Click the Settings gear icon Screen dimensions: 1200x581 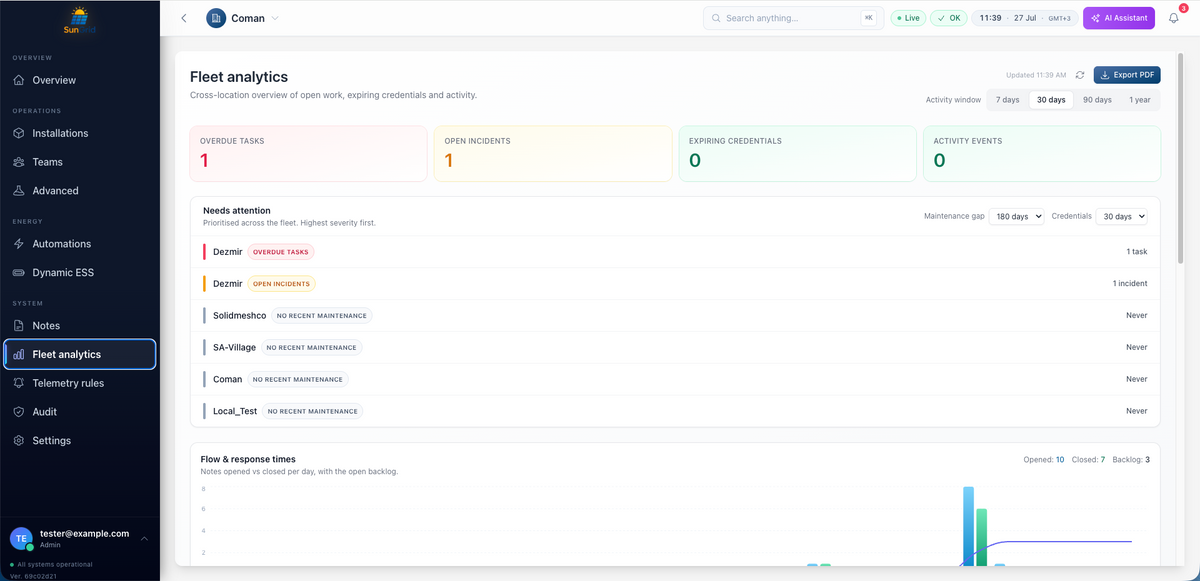pyautogui.click(x=19, y=441)
